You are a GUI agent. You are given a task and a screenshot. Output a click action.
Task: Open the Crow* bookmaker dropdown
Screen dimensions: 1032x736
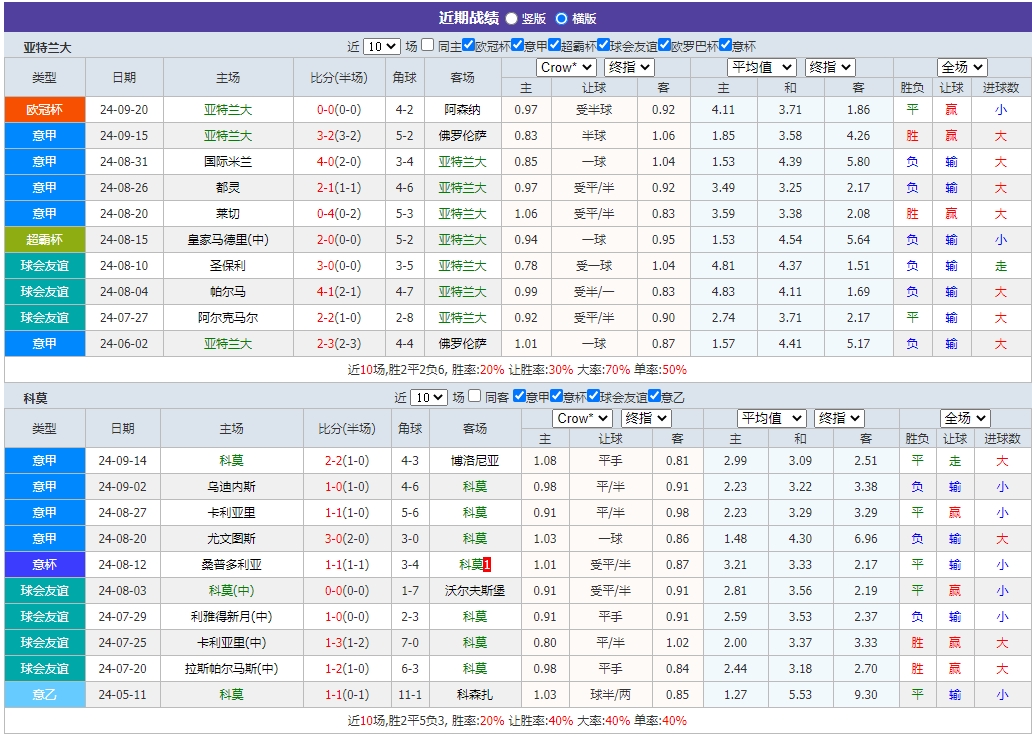[x=565, y=67]
